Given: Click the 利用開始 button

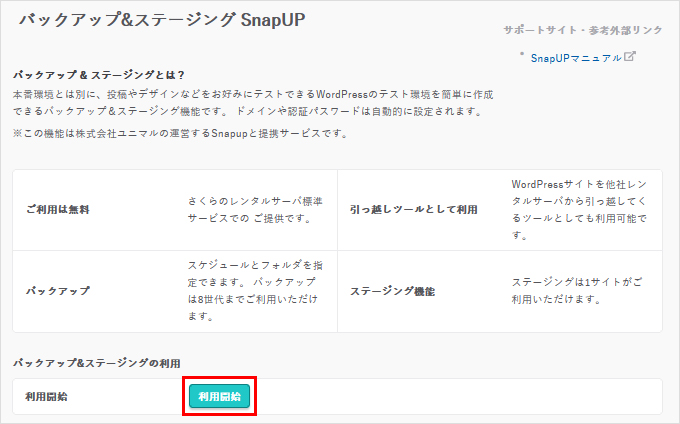Looking at the screenshot, I should (x=219, y=397).
